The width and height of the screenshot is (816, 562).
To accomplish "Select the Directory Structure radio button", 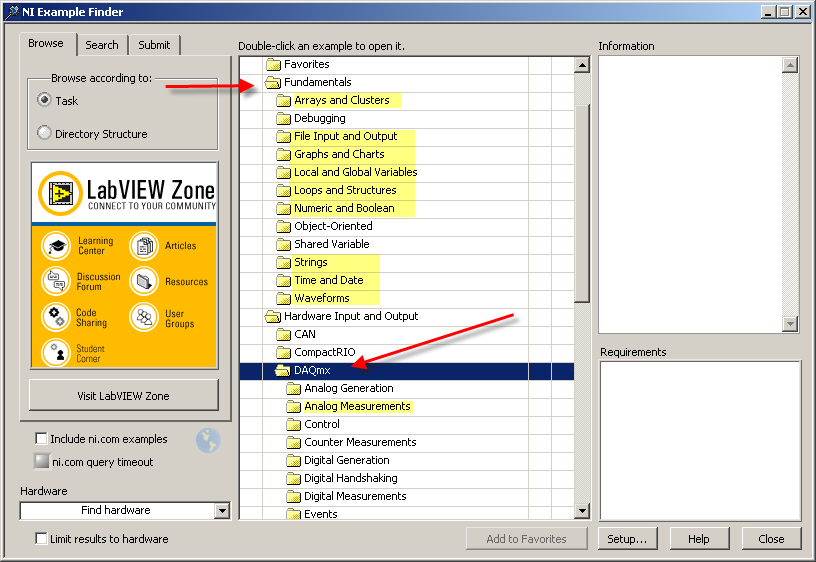I will 45,133.
